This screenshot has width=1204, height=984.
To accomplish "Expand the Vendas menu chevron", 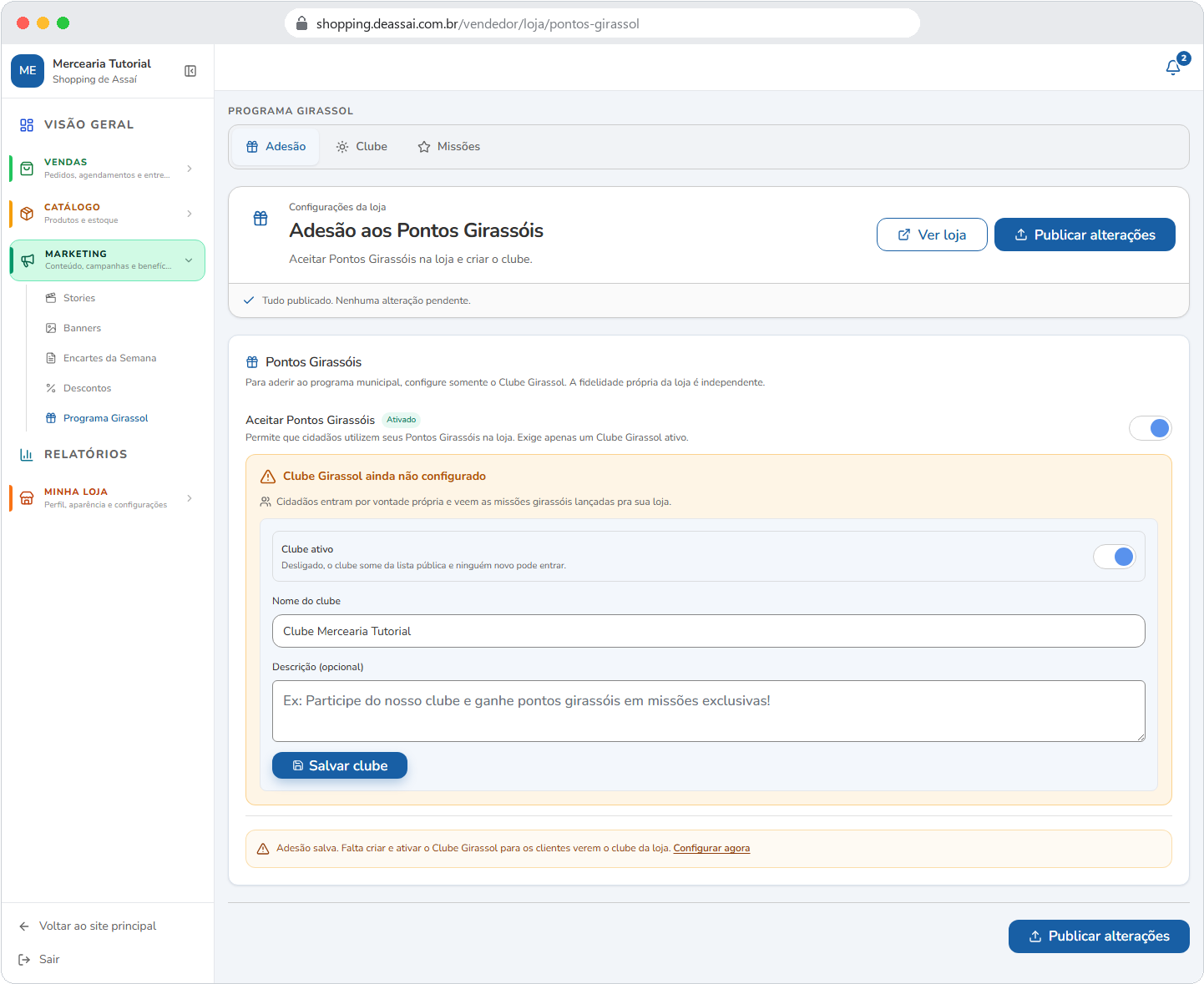I will point(190,169).
